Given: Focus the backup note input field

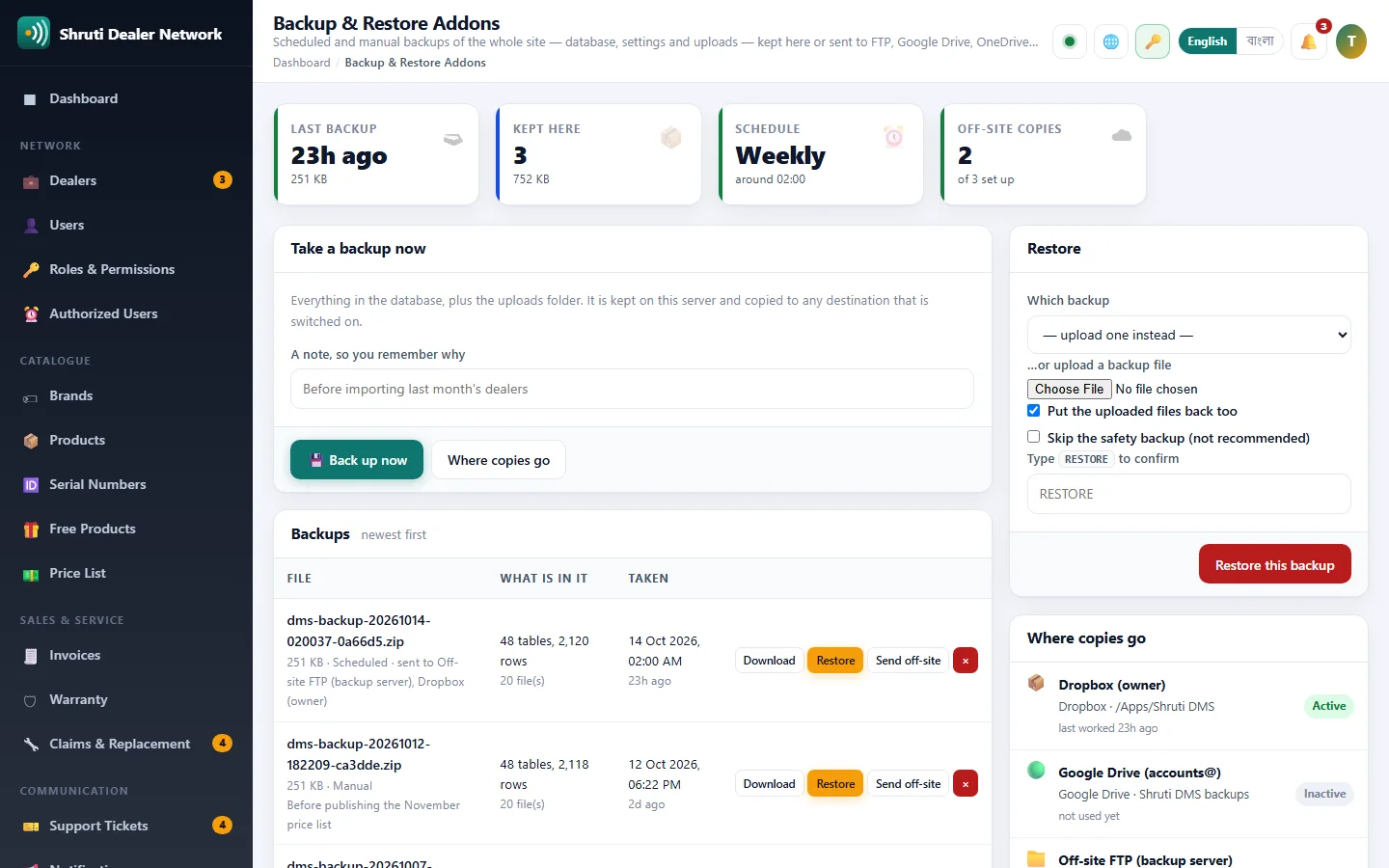Looking at the screenshot, I should point(633,389).
